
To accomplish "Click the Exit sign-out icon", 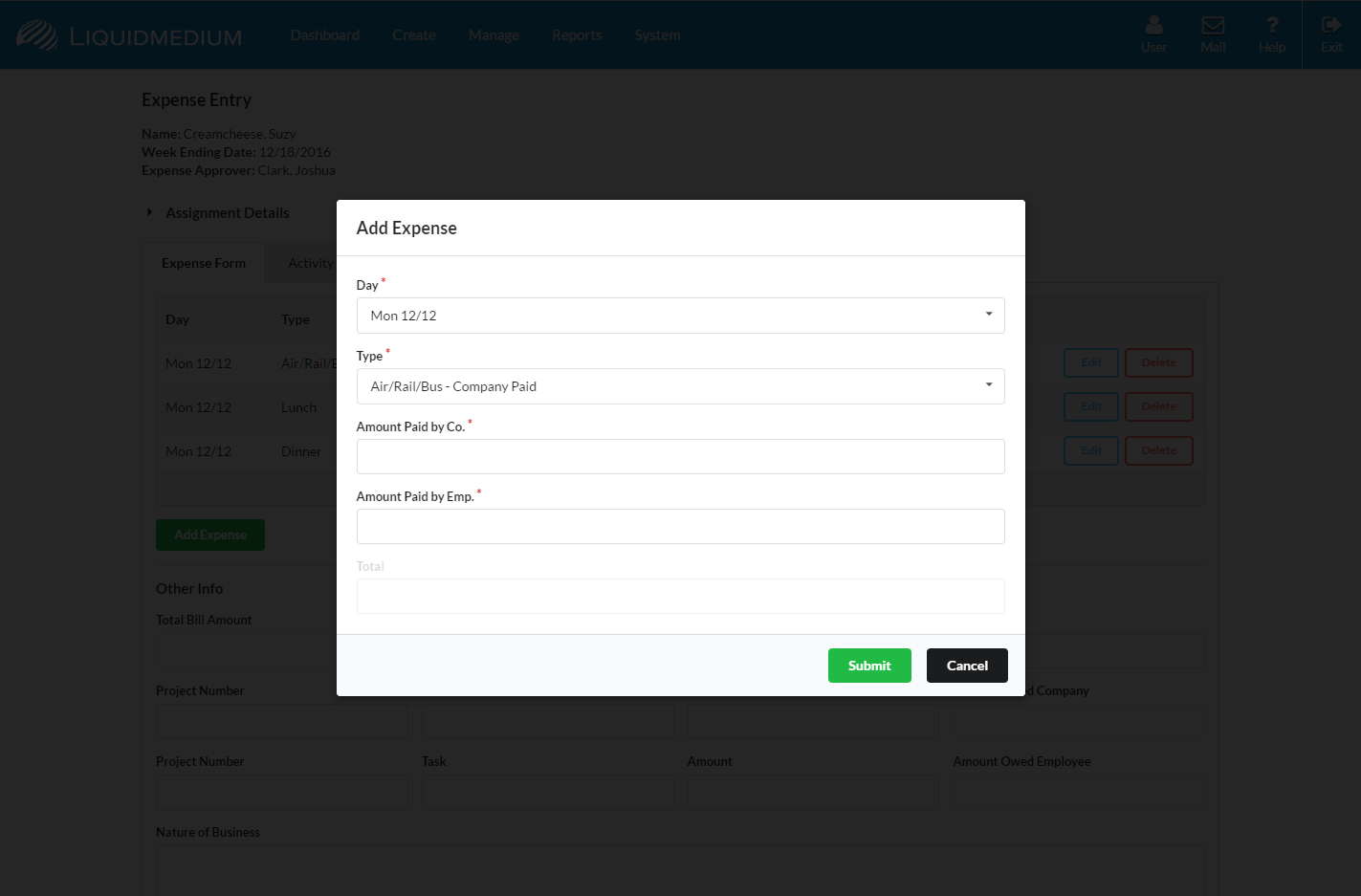I will (x=1330, y=26).
